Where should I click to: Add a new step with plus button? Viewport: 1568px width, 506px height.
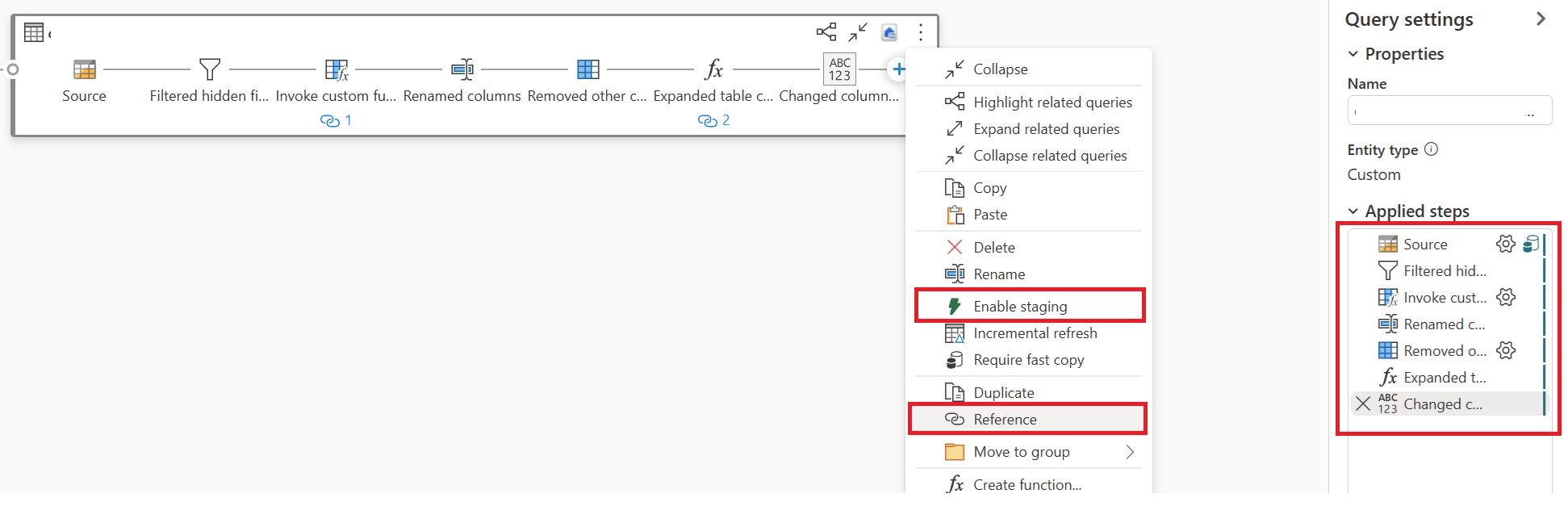[x=897, y=69]
